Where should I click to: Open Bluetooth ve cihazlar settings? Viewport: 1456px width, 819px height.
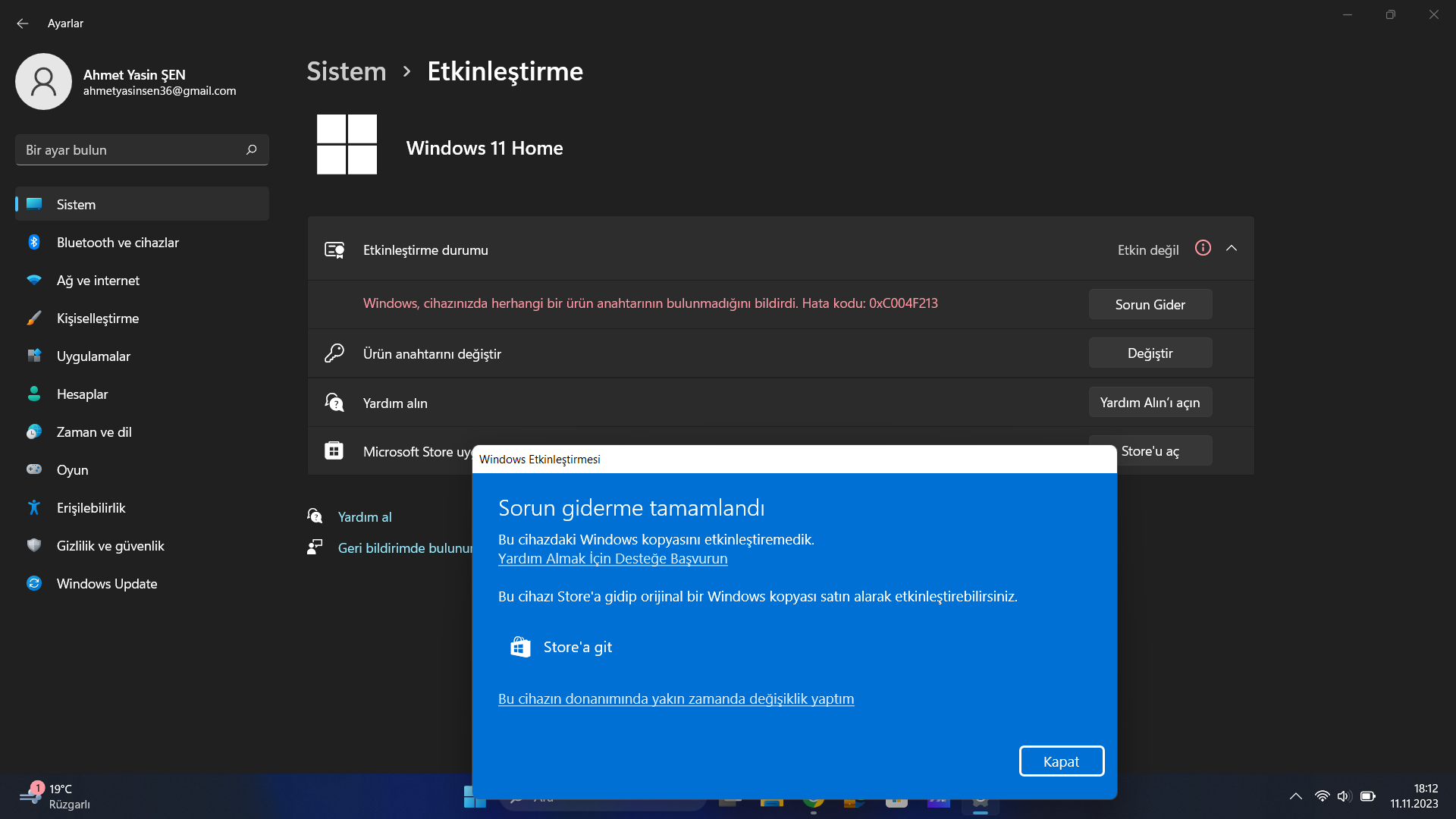(x=118, y=243)
